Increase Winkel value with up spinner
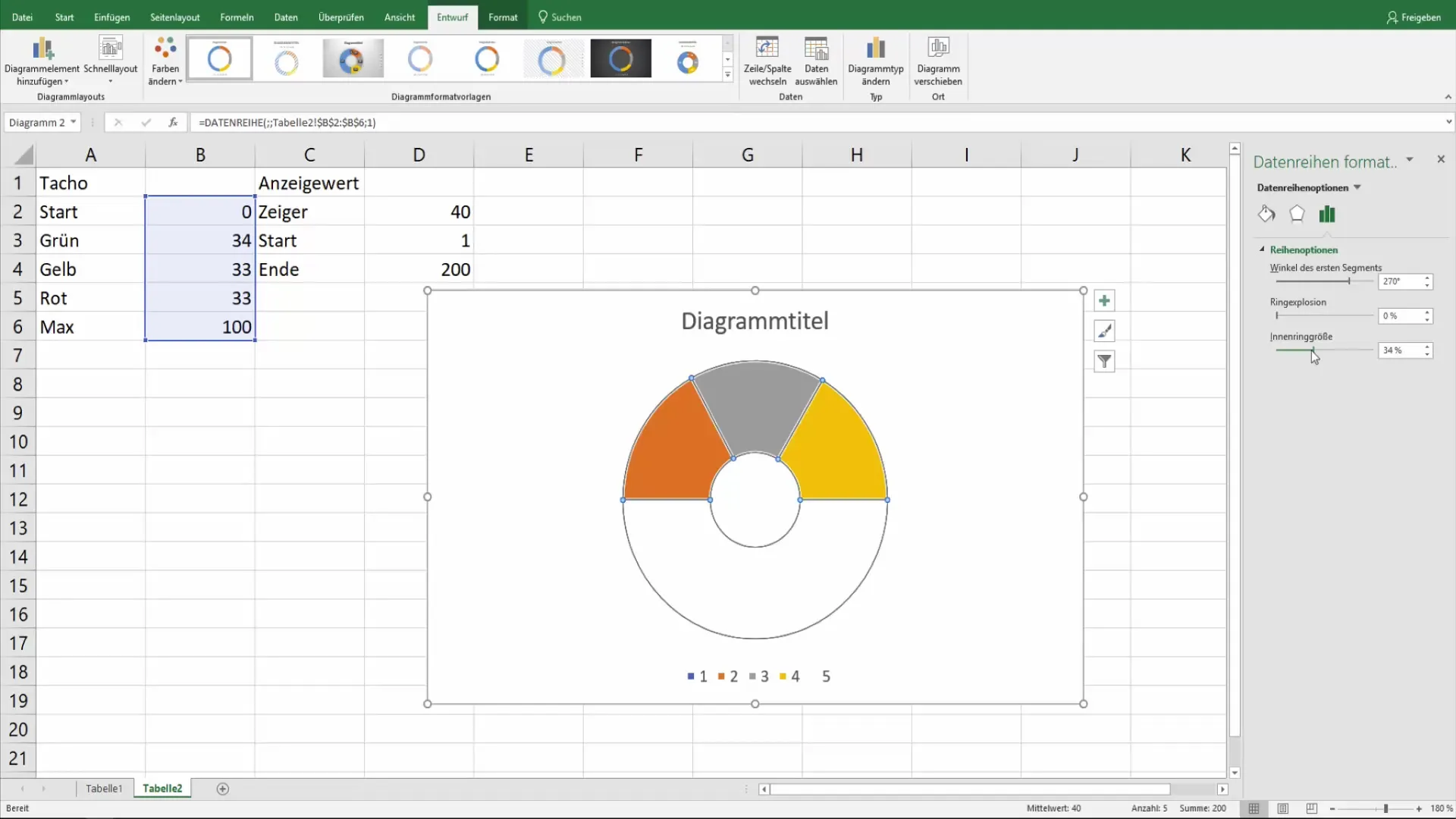1456x819 pixels. coord(1427,278)
